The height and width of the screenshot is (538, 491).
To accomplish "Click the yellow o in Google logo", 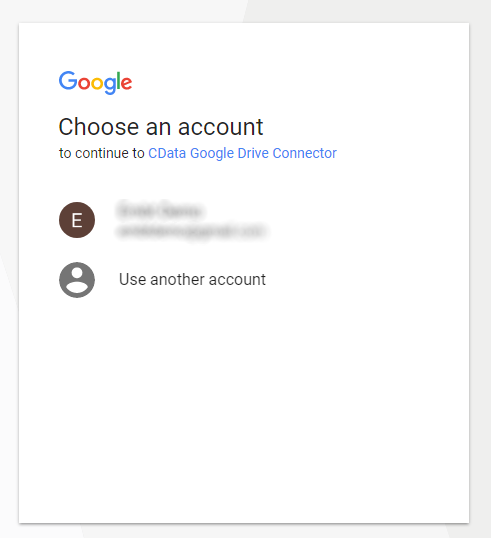I will click(x=97, y=83).
